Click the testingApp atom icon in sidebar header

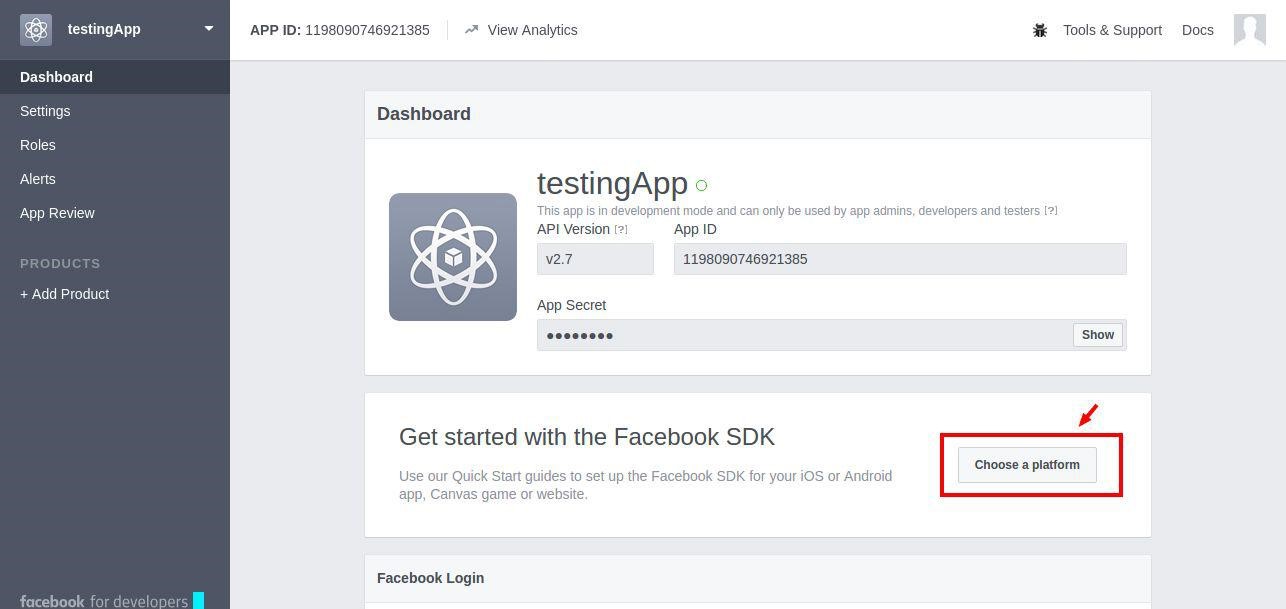pos(36,30)
